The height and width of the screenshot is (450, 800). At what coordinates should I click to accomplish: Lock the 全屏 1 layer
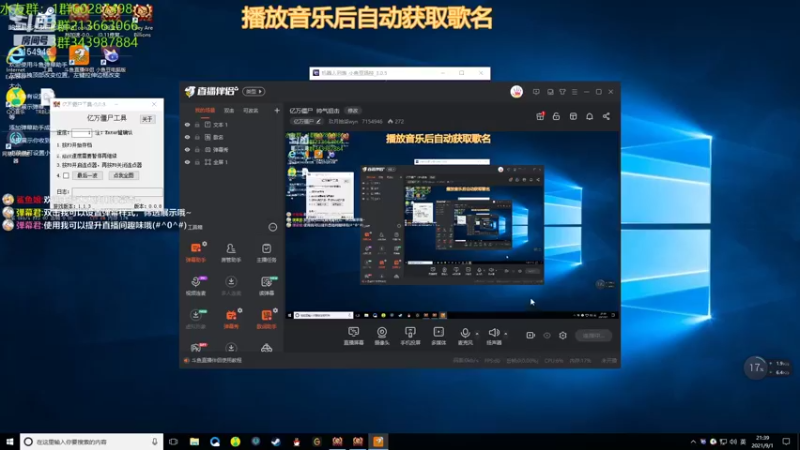(197, 162)
